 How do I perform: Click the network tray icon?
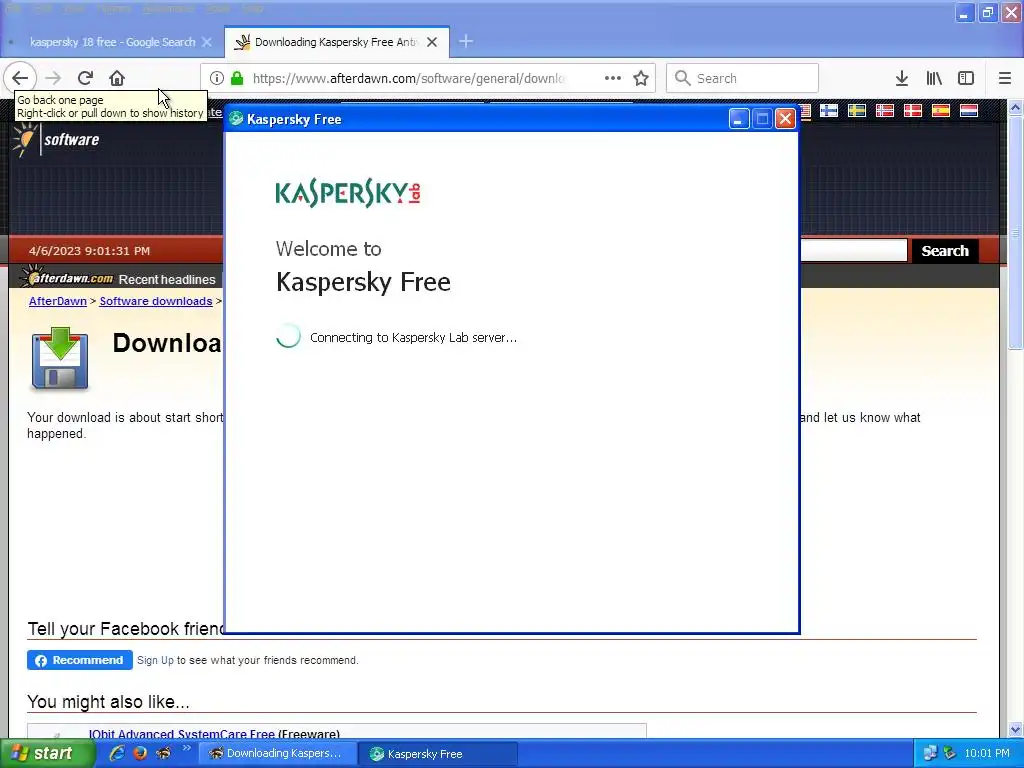click(930, 754)
